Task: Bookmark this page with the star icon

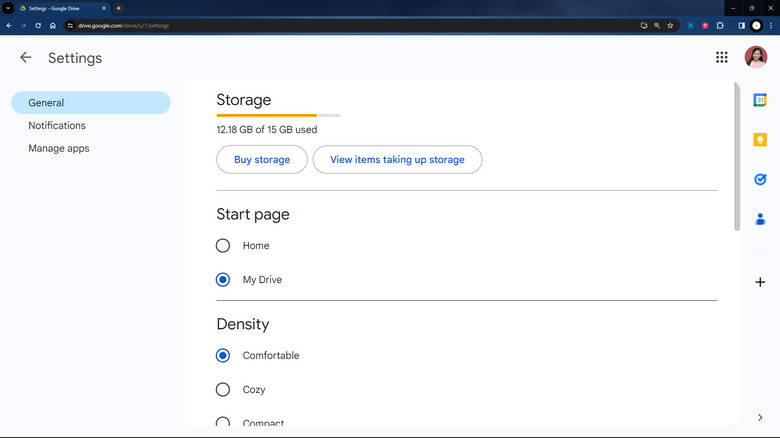Action: click(671, 25)
